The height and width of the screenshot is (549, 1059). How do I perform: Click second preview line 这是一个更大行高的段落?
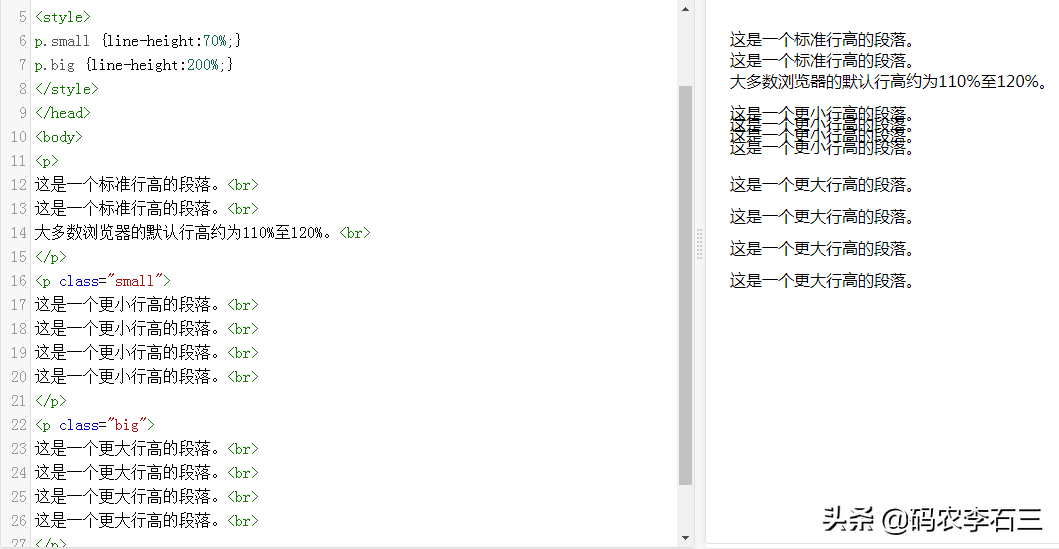coord(822,217)
